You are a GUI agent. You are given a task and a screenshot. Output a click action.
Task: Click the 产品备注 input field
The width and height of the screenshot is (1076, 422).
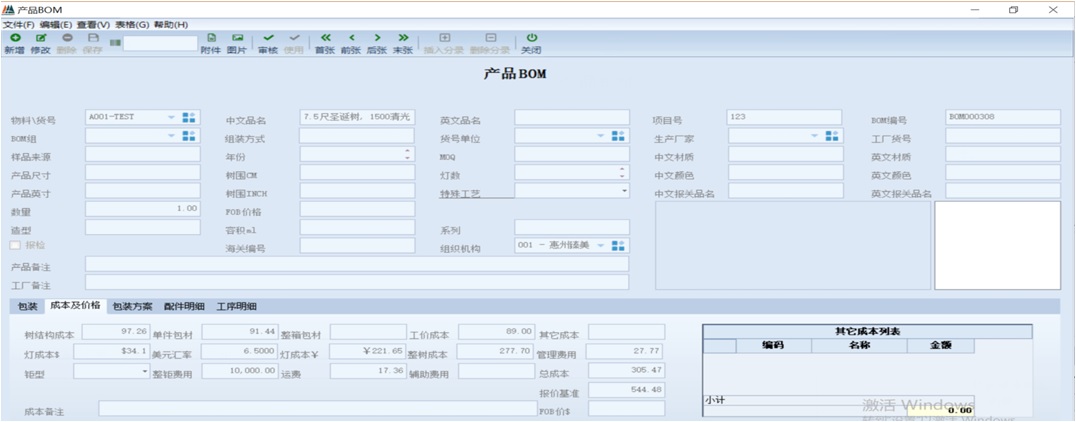tap(357, 264)
